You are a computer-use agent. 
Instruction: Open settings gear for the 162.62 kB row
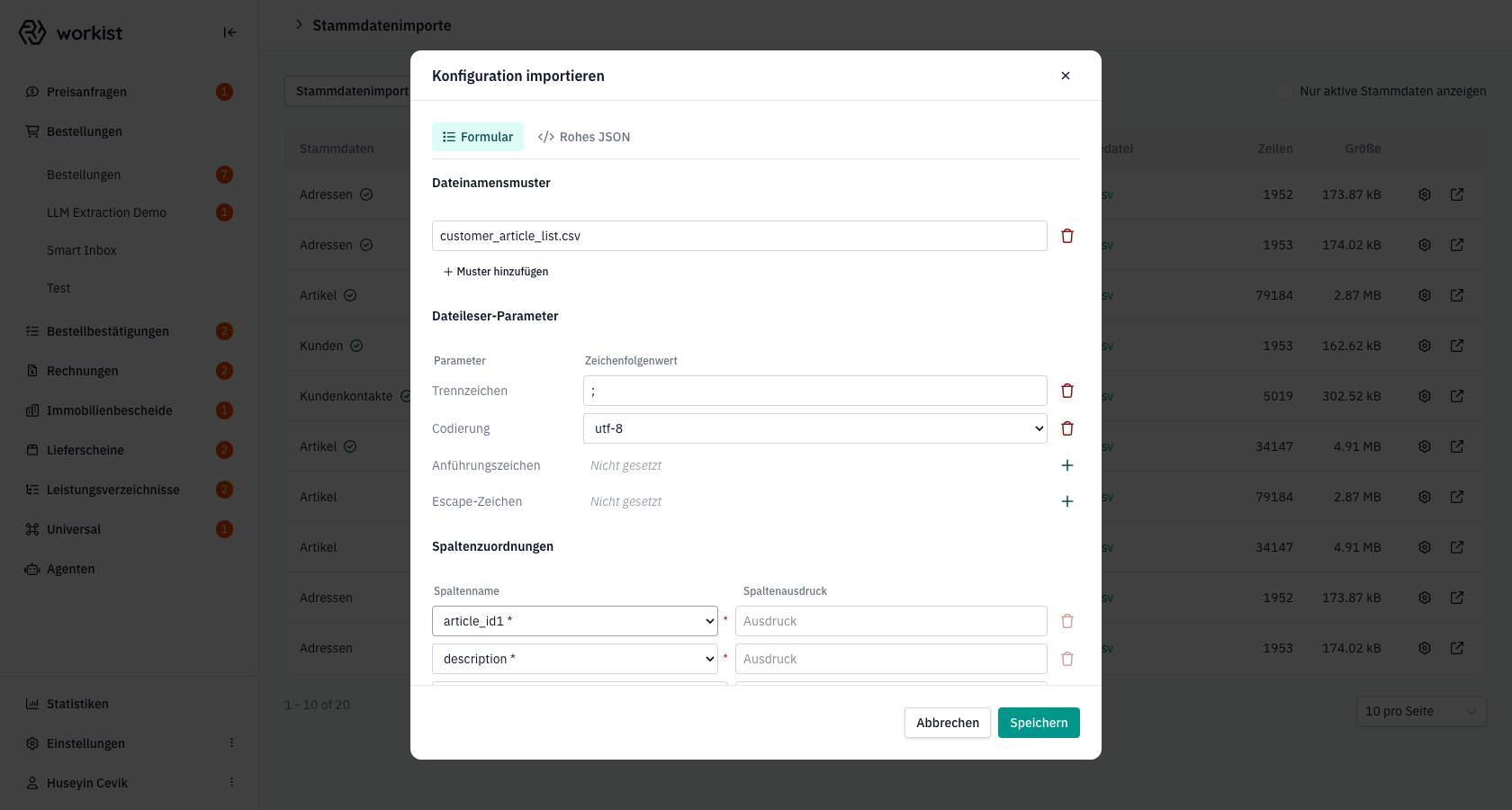(1425, 346)
